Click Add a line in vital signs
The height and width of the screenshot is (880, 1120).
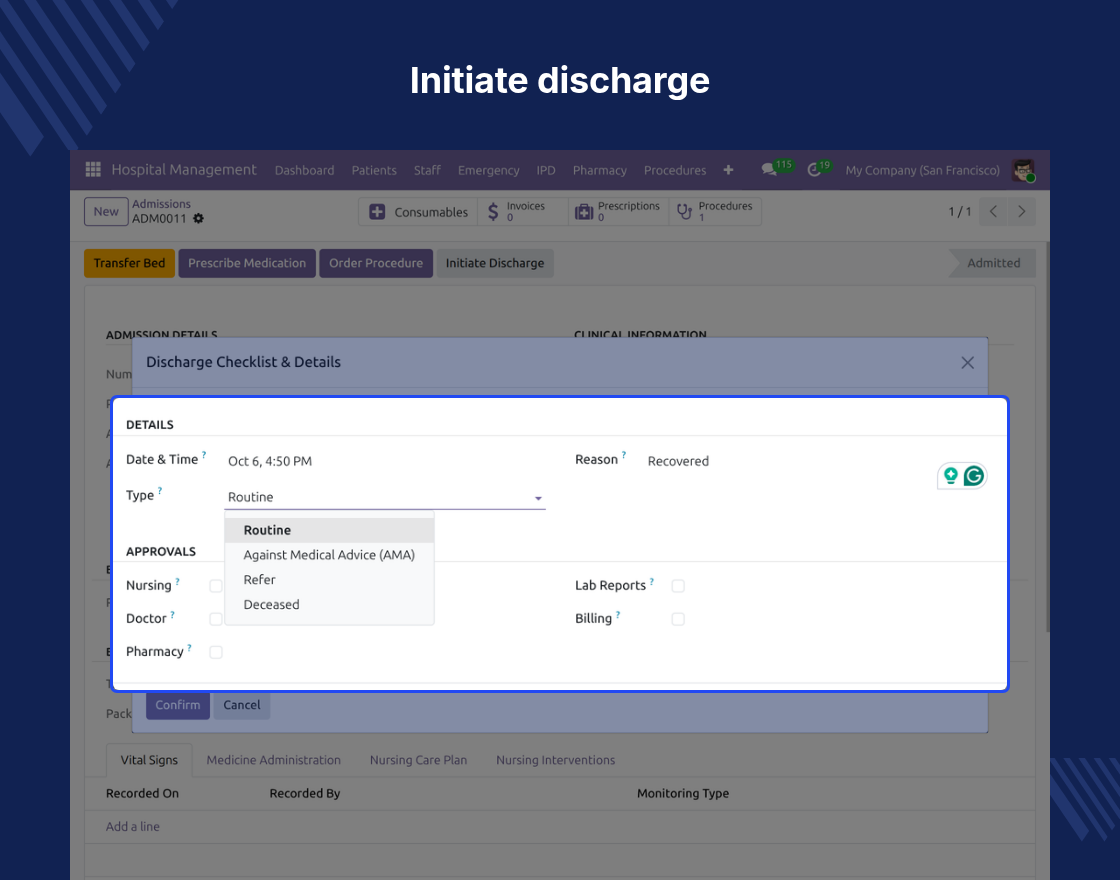point(133,826)
